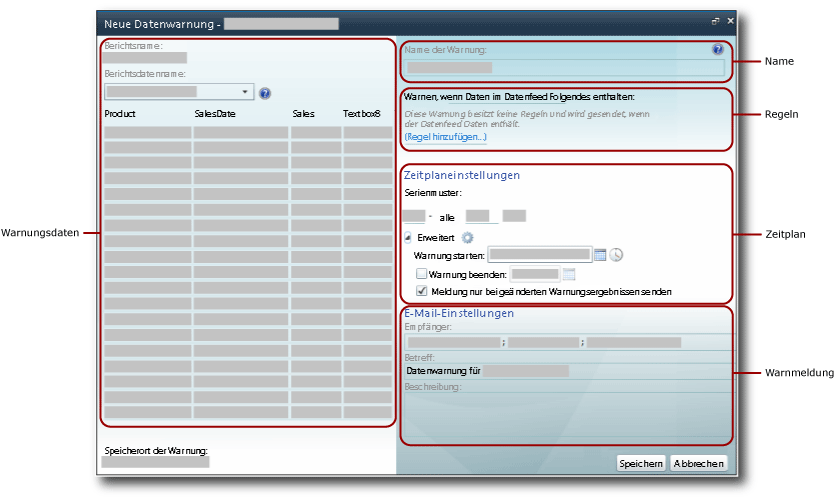Collapse the Erweitert section
This screenshot has width=835, height=499.
[408, 238]
